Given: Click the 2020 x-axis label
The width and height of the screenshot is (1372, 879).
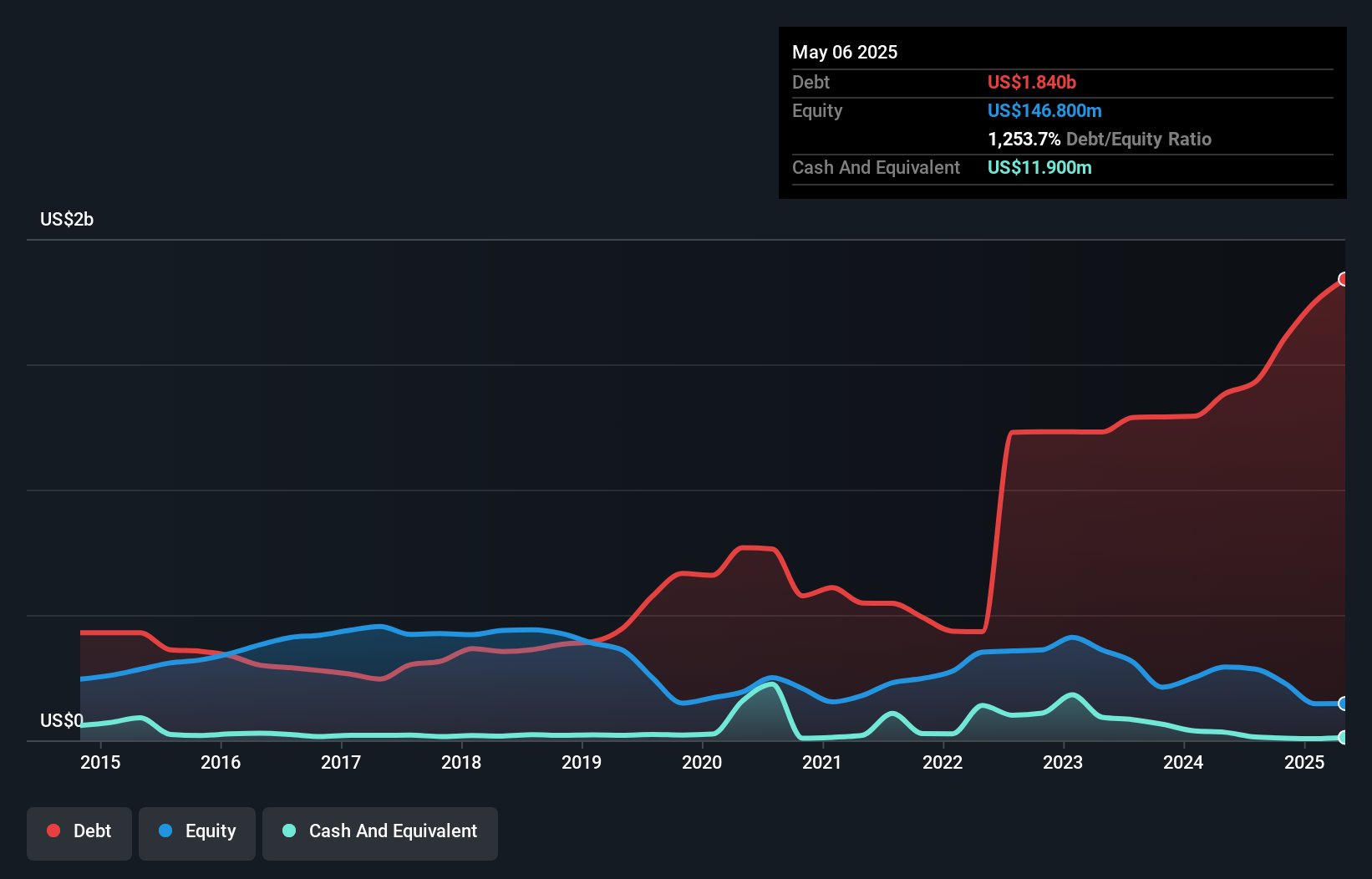Looking at the screenshot, I should (x=702, y=762).
